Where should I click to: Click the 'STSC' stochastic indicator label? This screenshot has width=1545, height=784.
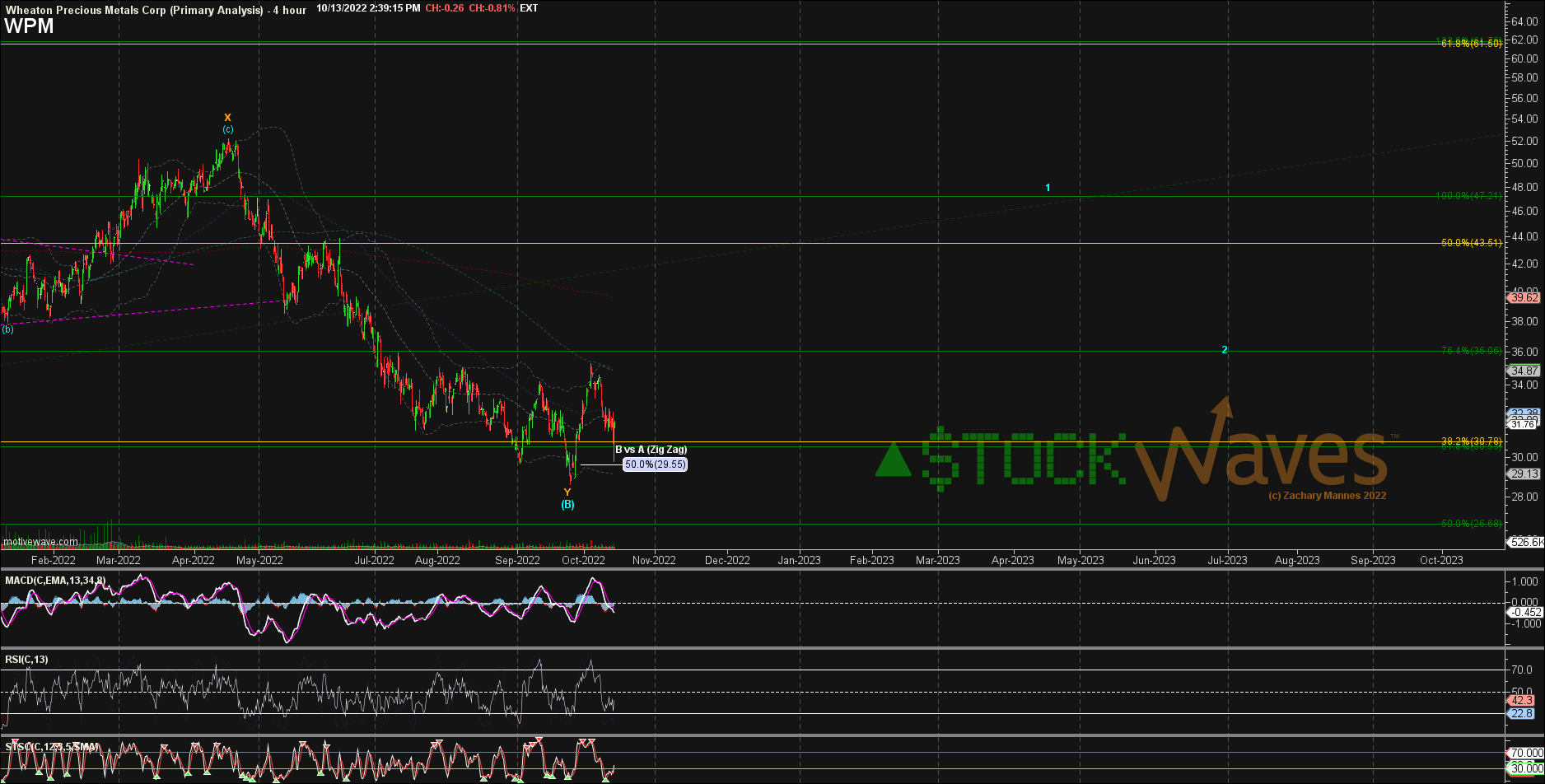pos(52,747)
